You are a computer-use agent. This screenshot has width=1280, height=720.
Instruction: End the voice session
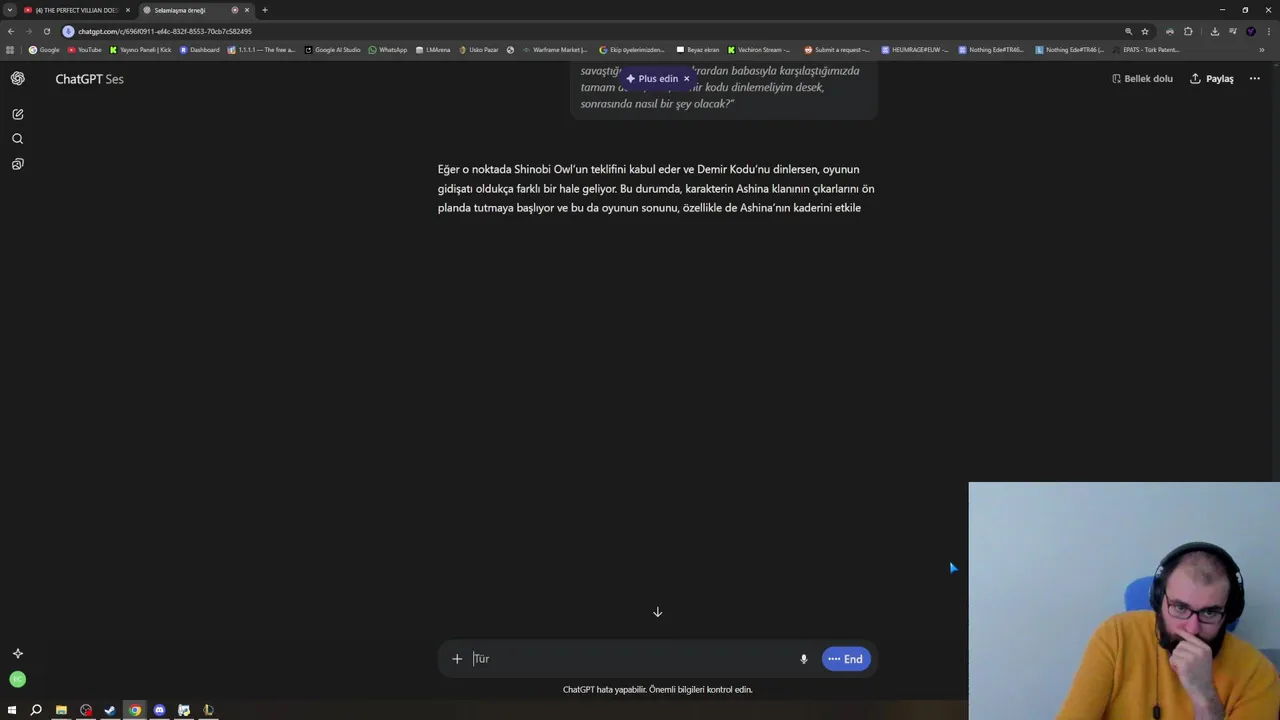click(x=846, y=659)
